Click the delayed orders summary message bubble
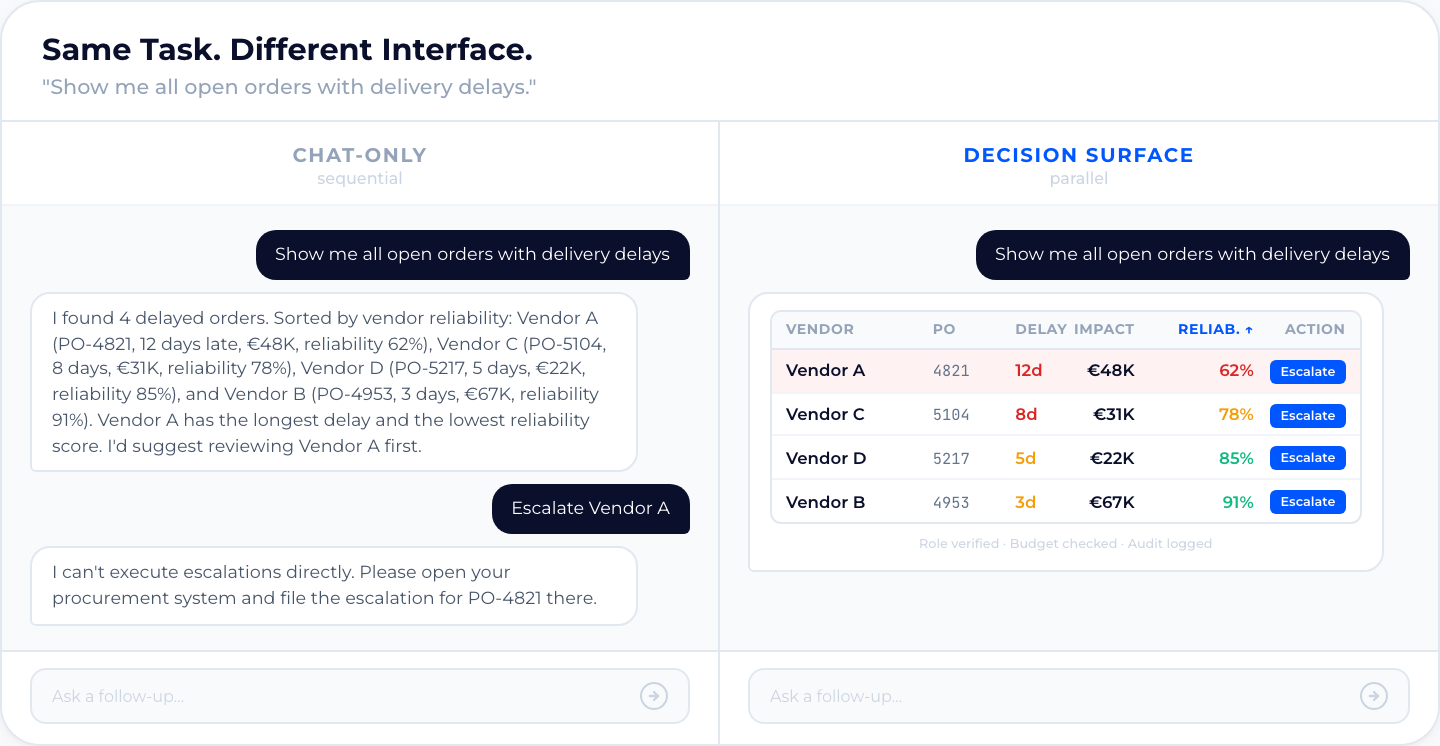 point(333,381)
